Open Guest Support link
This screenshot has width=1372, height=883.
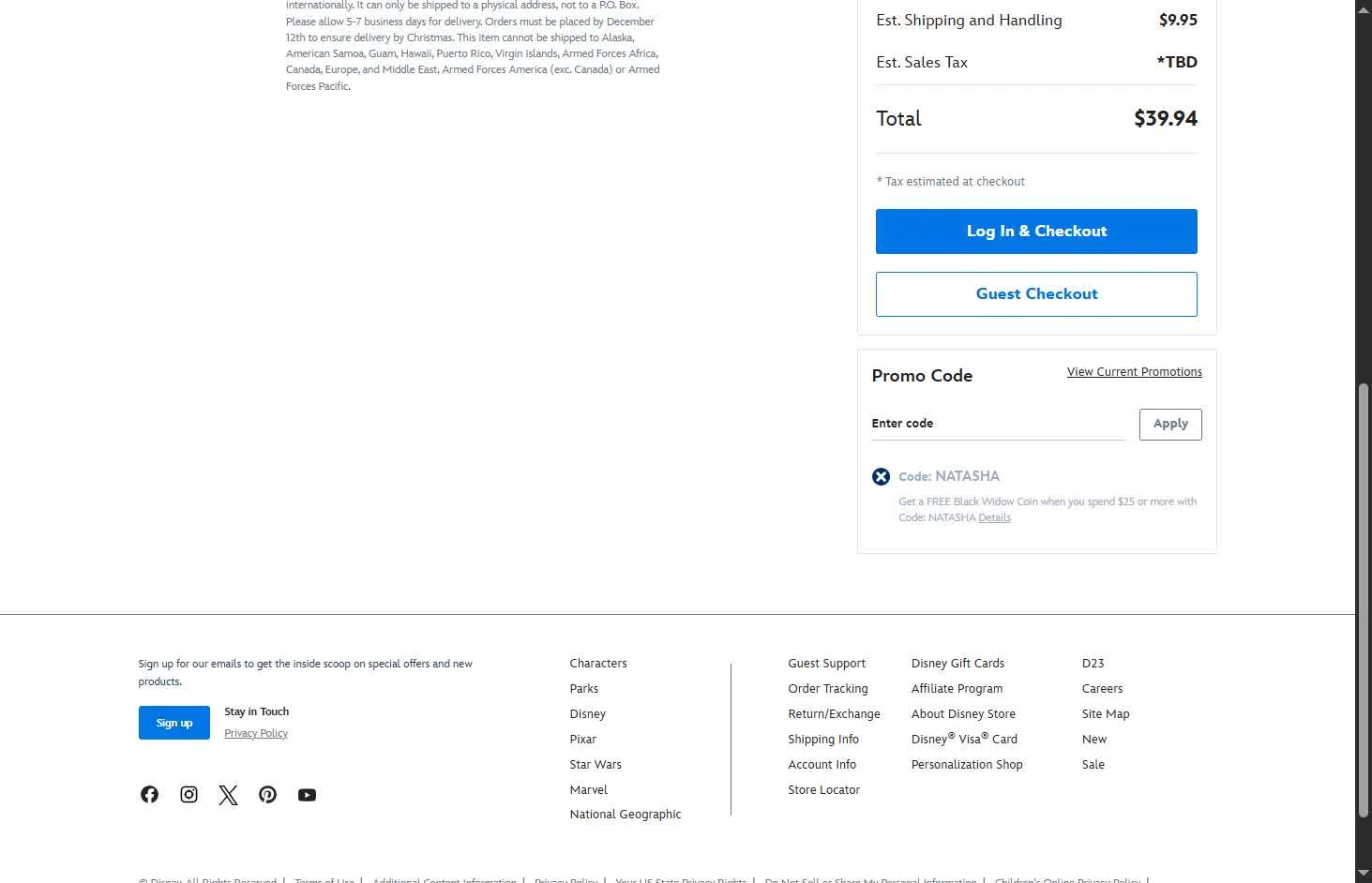pos(827,663)
